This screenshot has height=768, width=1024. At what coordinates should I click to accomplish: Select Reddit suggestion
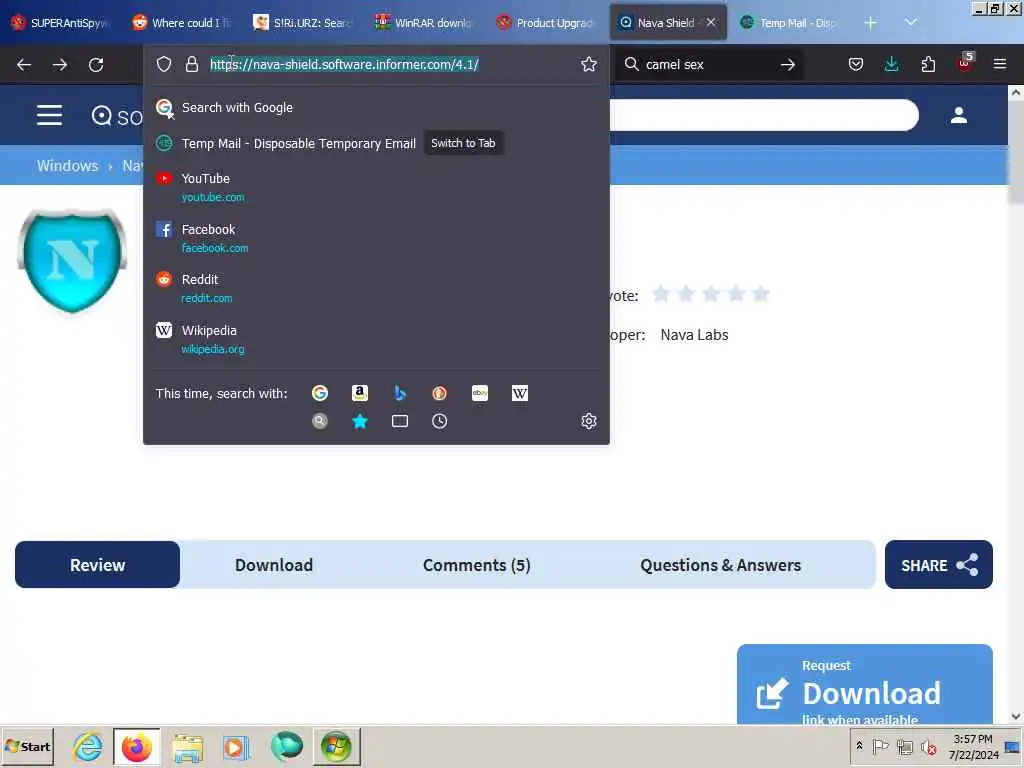point(376,288)
